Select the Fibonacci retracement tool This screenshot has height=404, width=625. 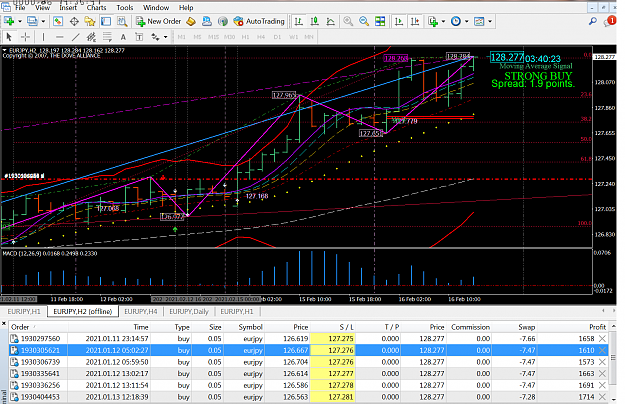point(107,37)
